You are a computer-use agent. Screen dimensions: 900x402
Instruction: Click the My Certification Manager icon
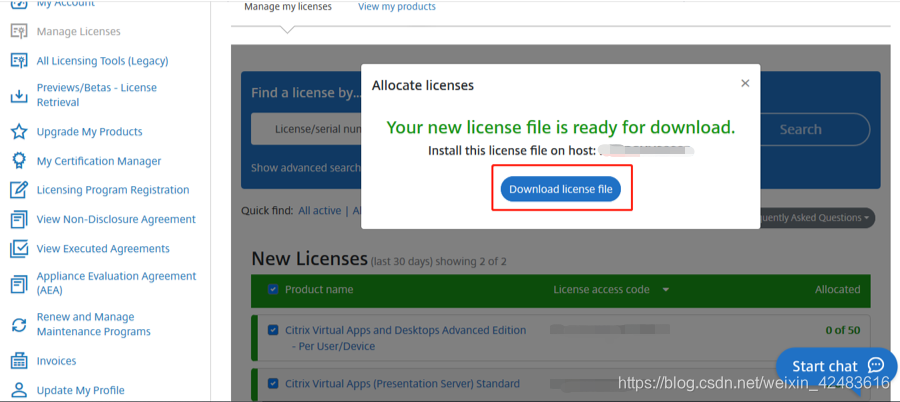tap(18, 161)
